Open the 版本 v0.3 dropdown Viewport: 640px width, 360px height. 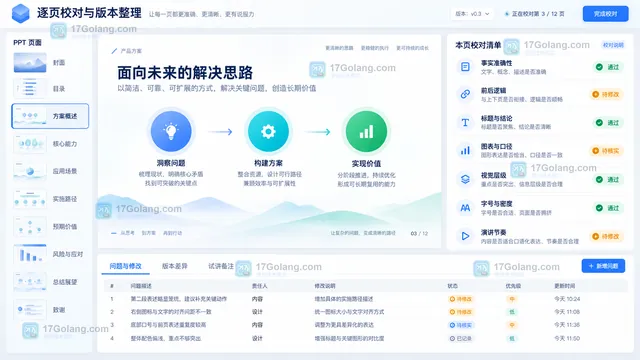[472, 14]
